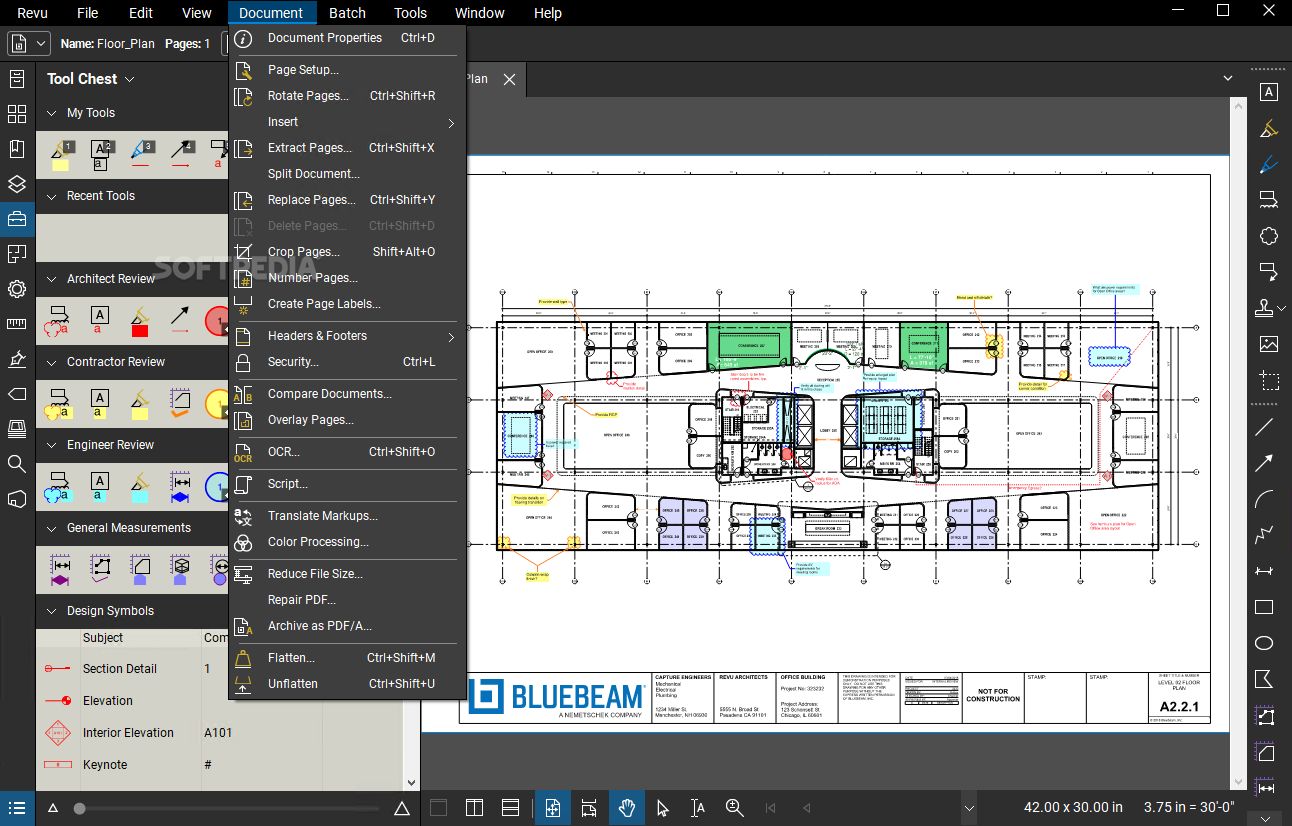This screenshot has width=1292, height=826.
Task: Select the Ellipse tool in right toolbar
Action: point(1264,643)
